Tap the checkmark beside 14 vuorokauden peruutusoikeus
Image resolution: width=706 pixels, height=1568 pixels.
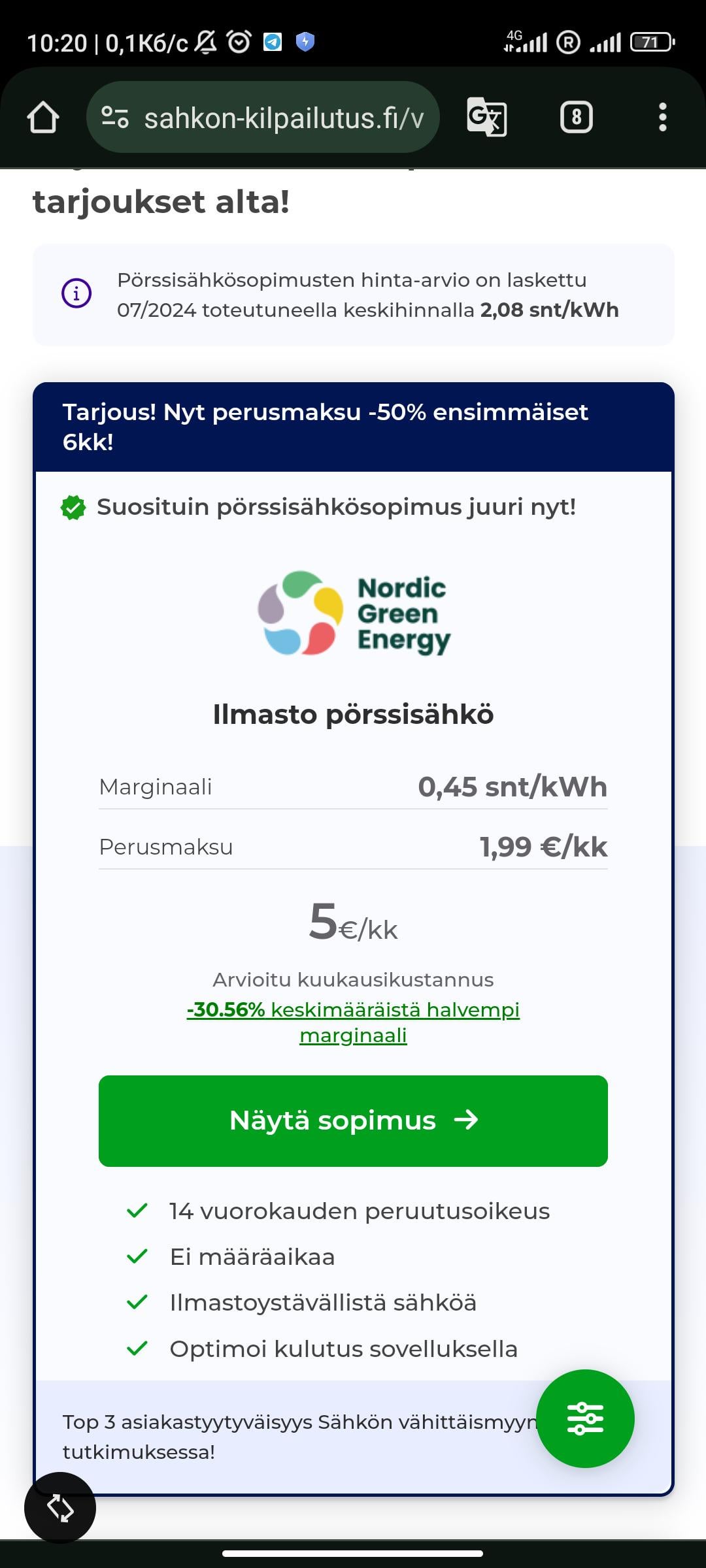point(137,1211)
